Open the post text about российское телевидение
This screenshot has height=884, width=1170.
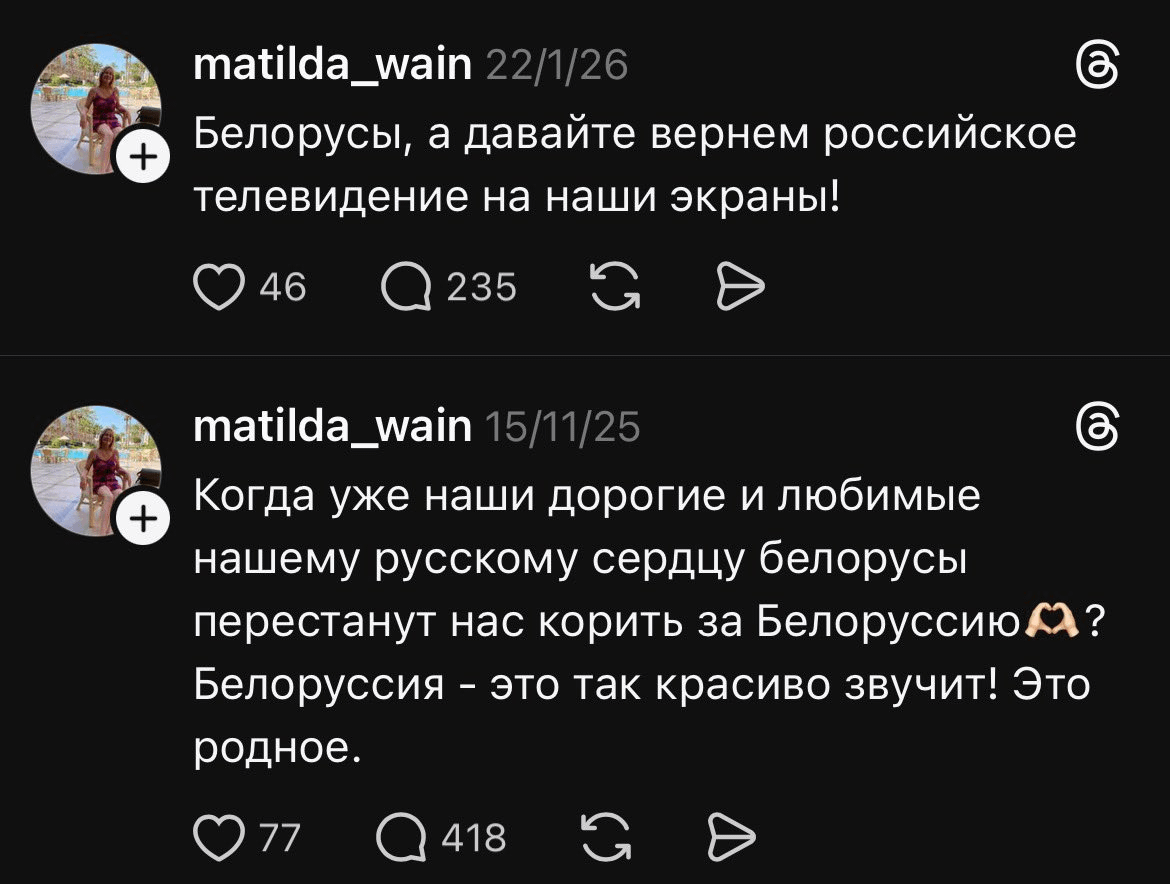coord(634,164)
